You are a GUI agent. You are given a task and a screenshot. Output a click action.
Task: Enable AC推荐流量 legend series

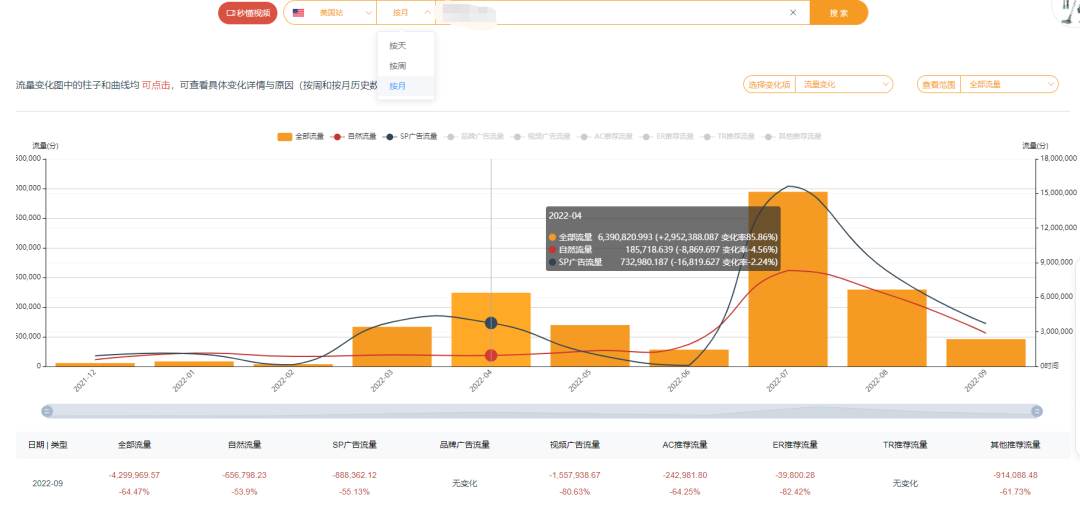point(605,136)
